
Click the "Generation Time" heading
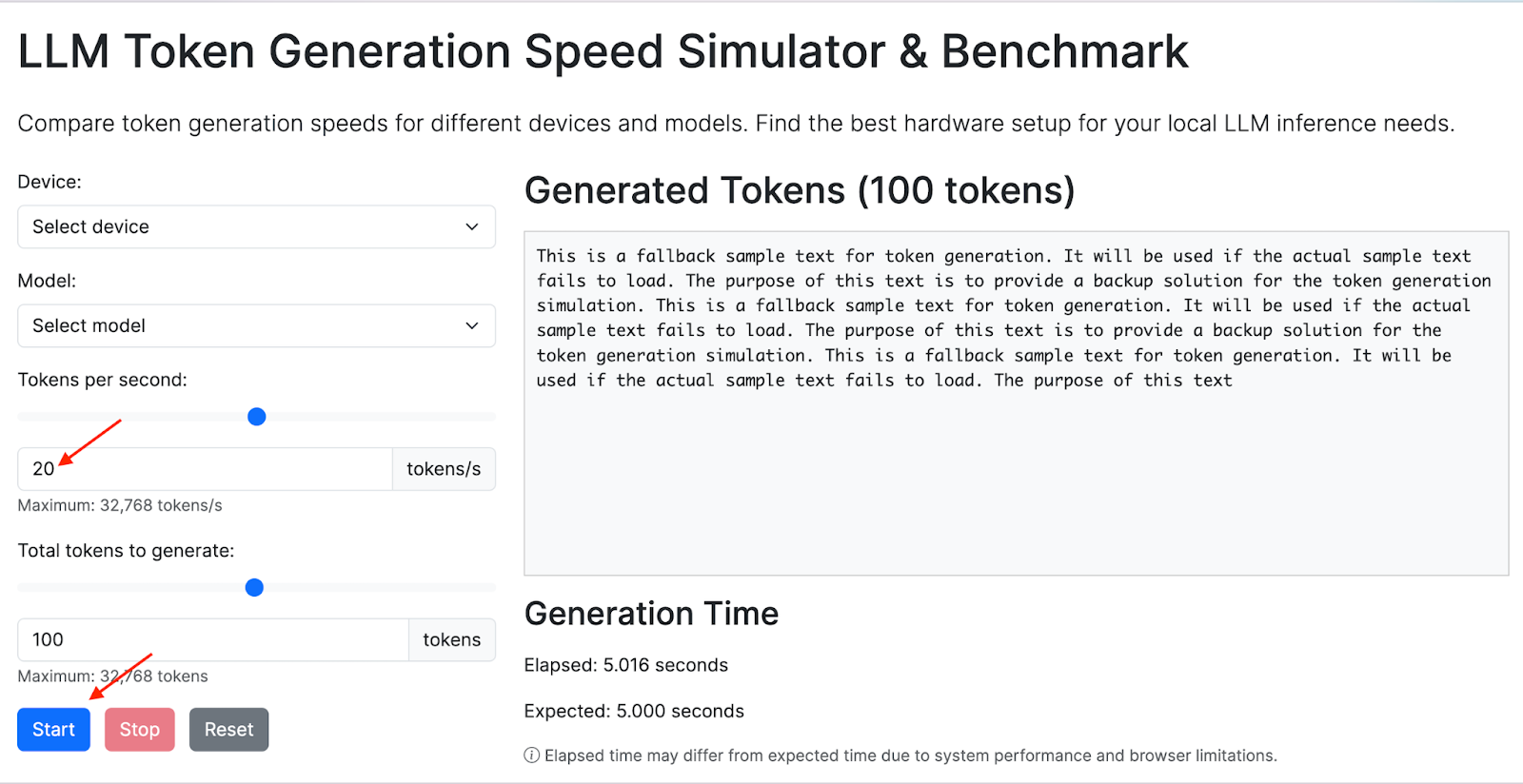651,614
